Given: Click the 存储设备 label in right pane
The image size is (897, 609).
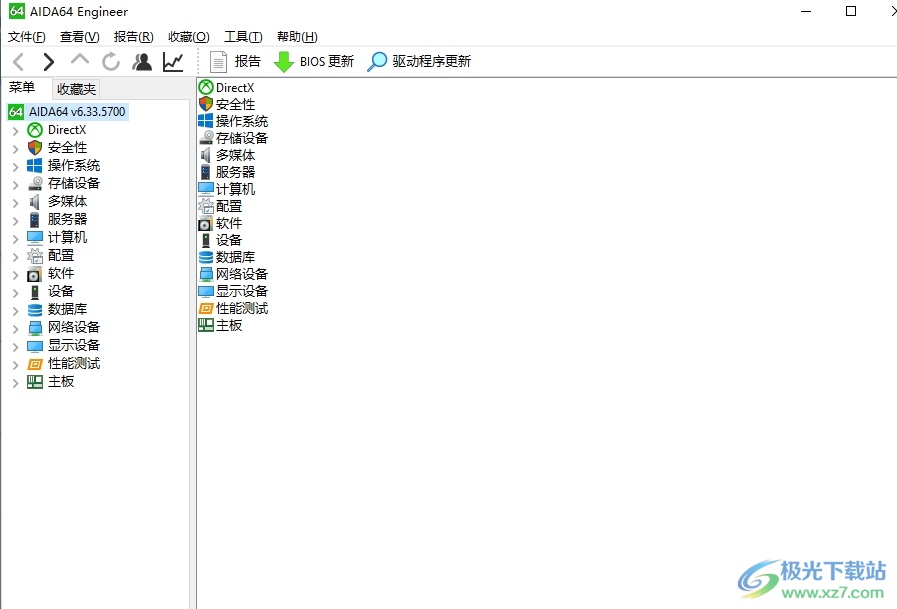Looking at the screenshot, I should coord(242,138).
